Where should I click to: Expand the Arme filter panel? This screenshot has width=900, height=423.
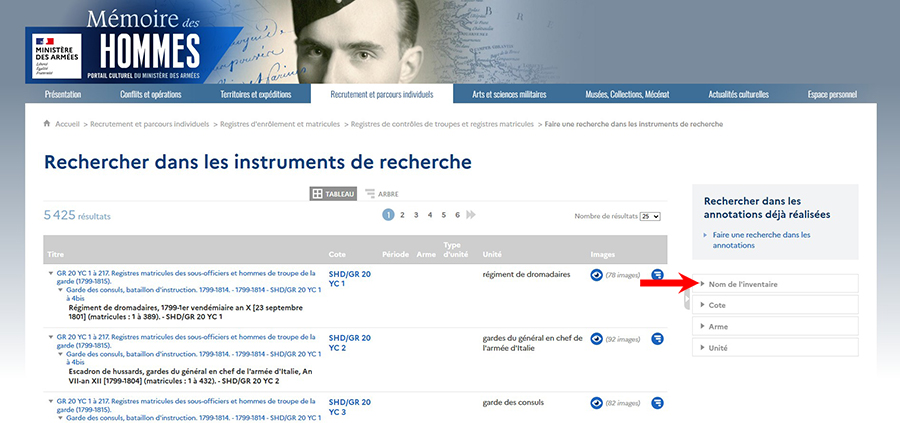[x=775, y=326]
